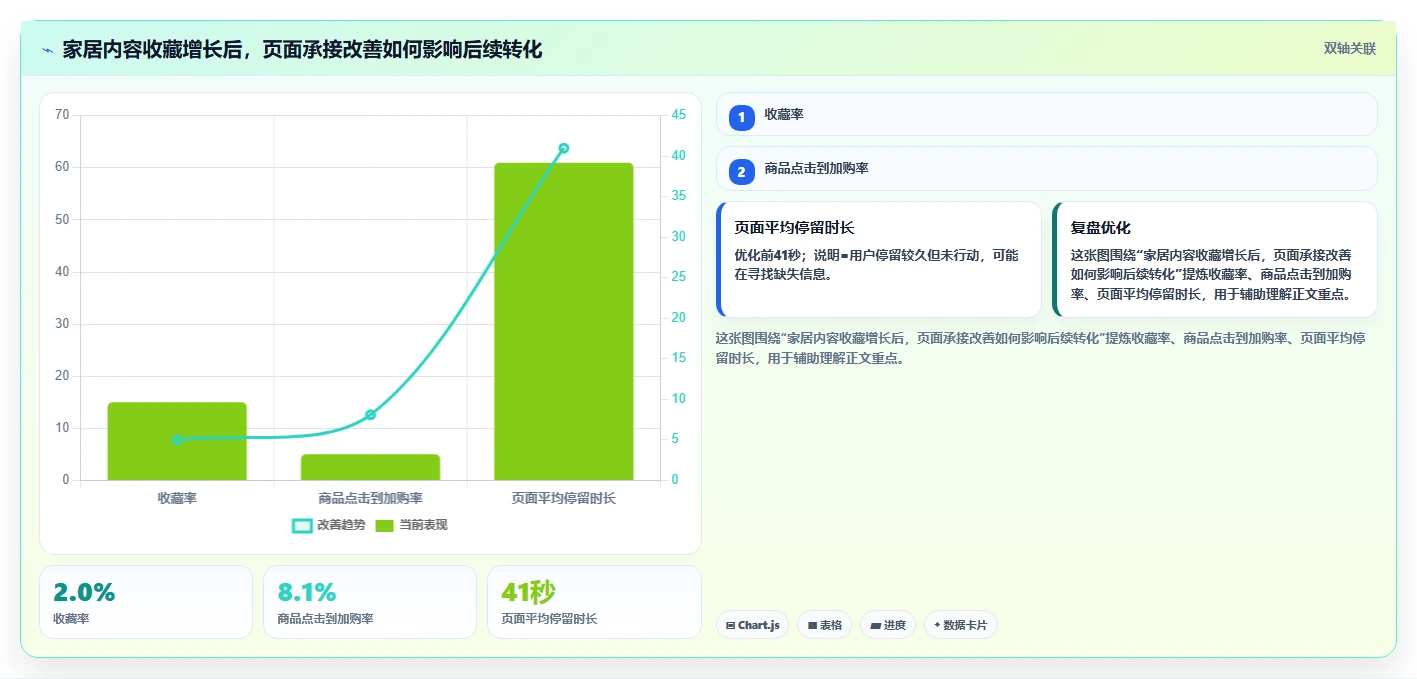Click the 进度 tag
Viewport: 1417px width, 679px height.
coord(888,625)
